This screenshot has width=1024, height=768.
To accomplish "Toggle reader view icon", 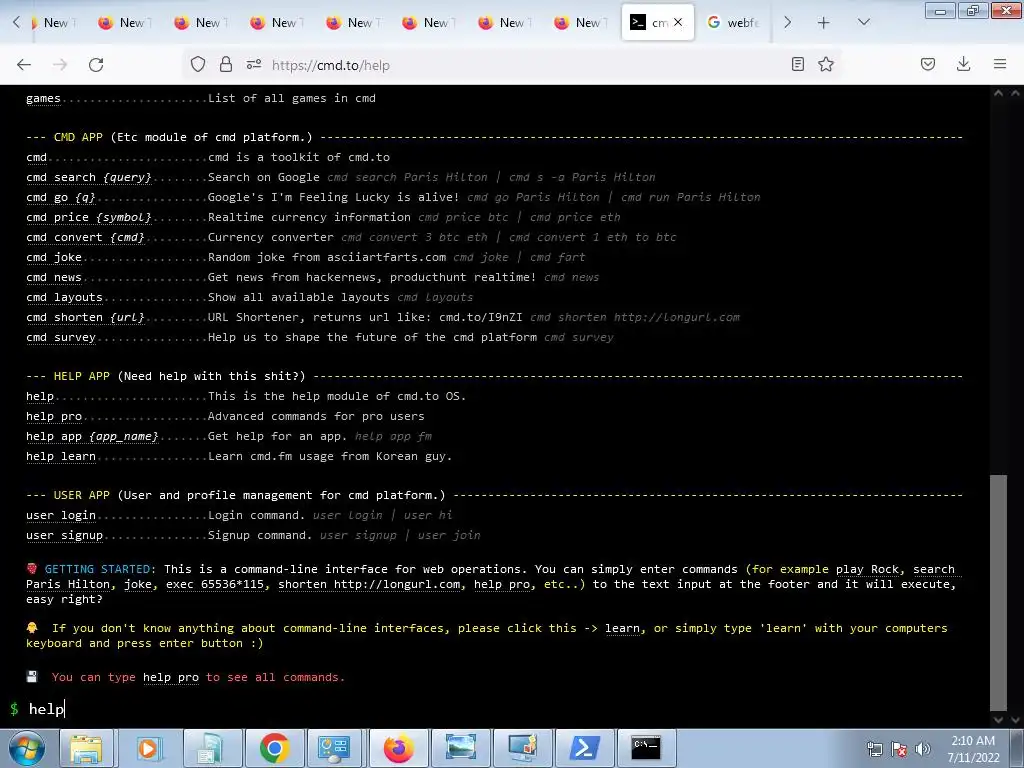I will click(797, 64).
